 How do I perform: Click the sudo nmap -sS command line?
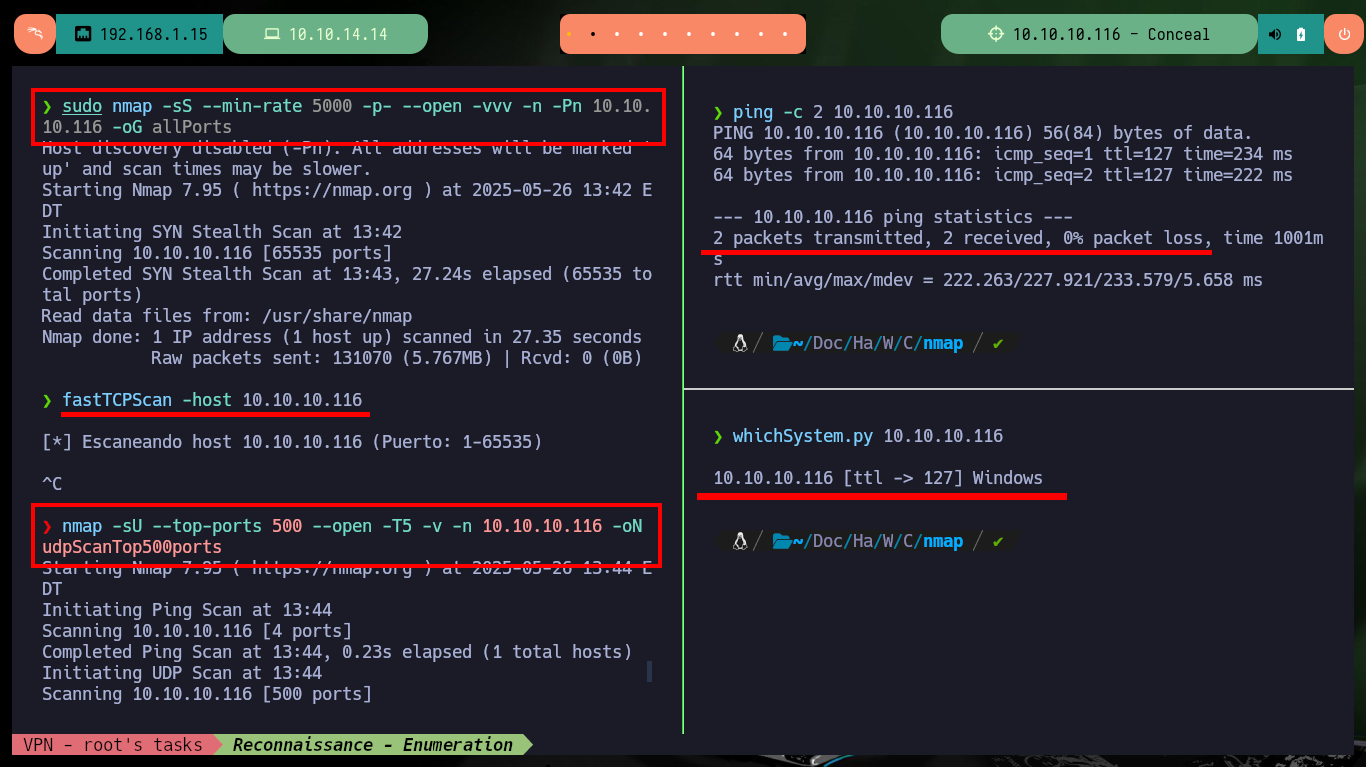[347, 116]
